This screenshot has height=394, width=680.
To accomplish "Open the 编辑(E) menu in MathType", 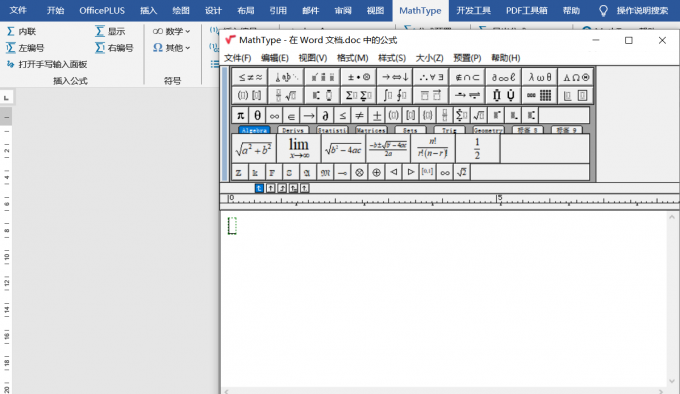I will [275, 58].
